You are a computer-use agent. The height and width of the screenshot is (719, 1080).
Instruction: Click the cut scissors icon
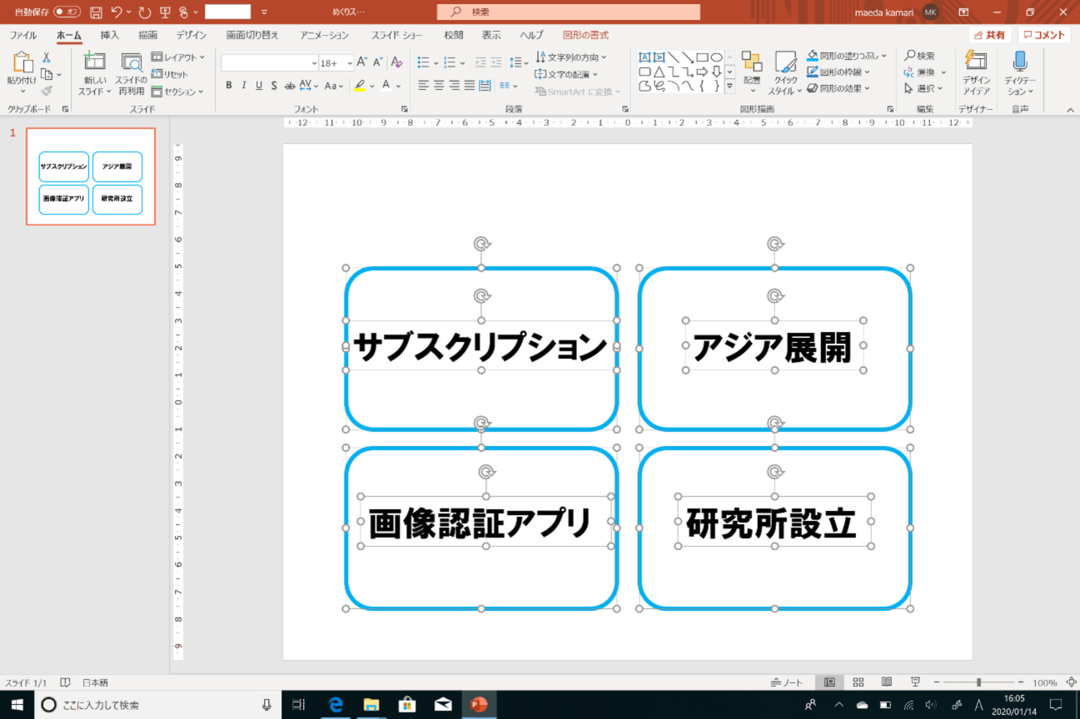[x=46, y=58]
